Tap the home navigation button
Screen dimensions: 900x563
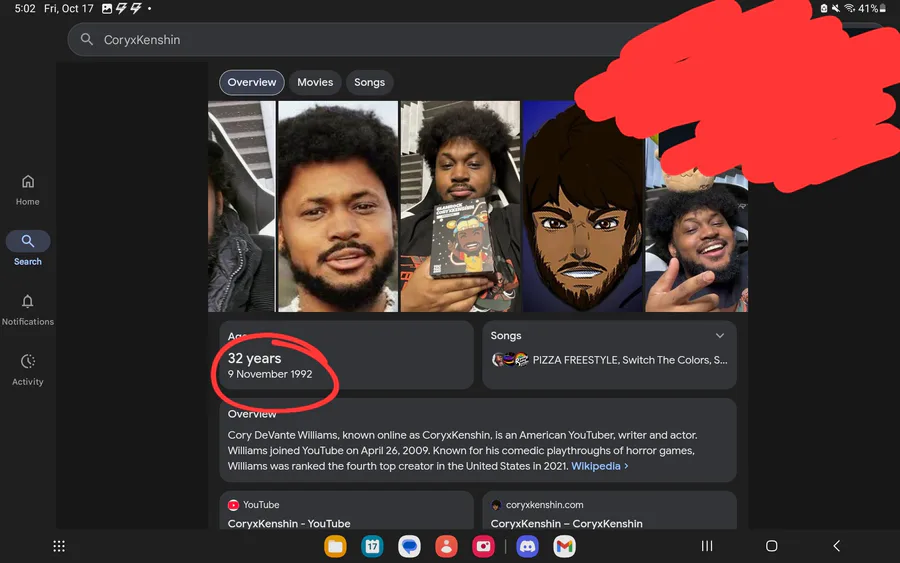coord(771,546)
